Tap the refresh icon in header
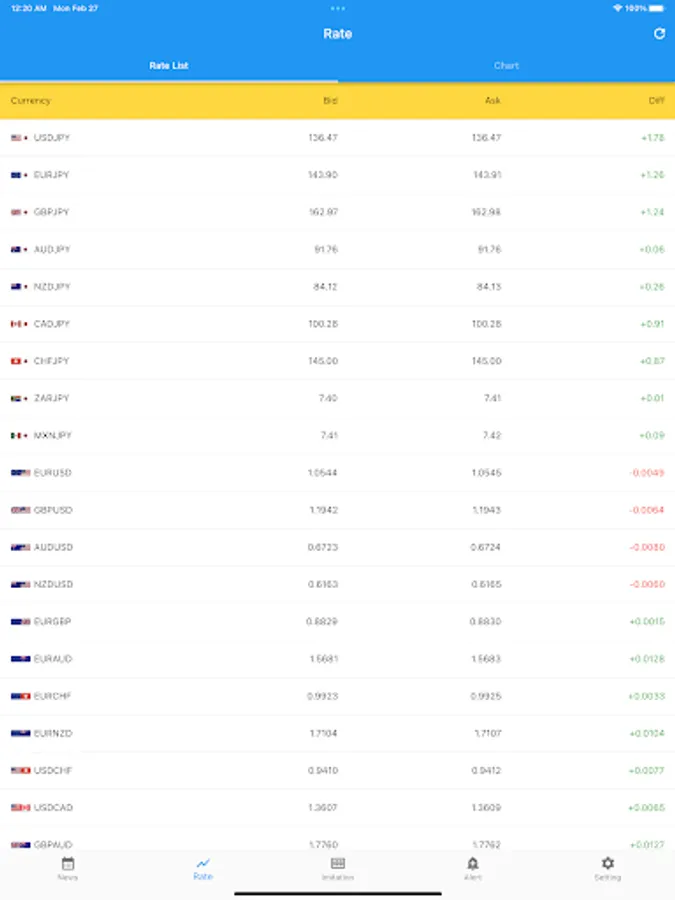675x900 pixels. [x=659, y=34]
